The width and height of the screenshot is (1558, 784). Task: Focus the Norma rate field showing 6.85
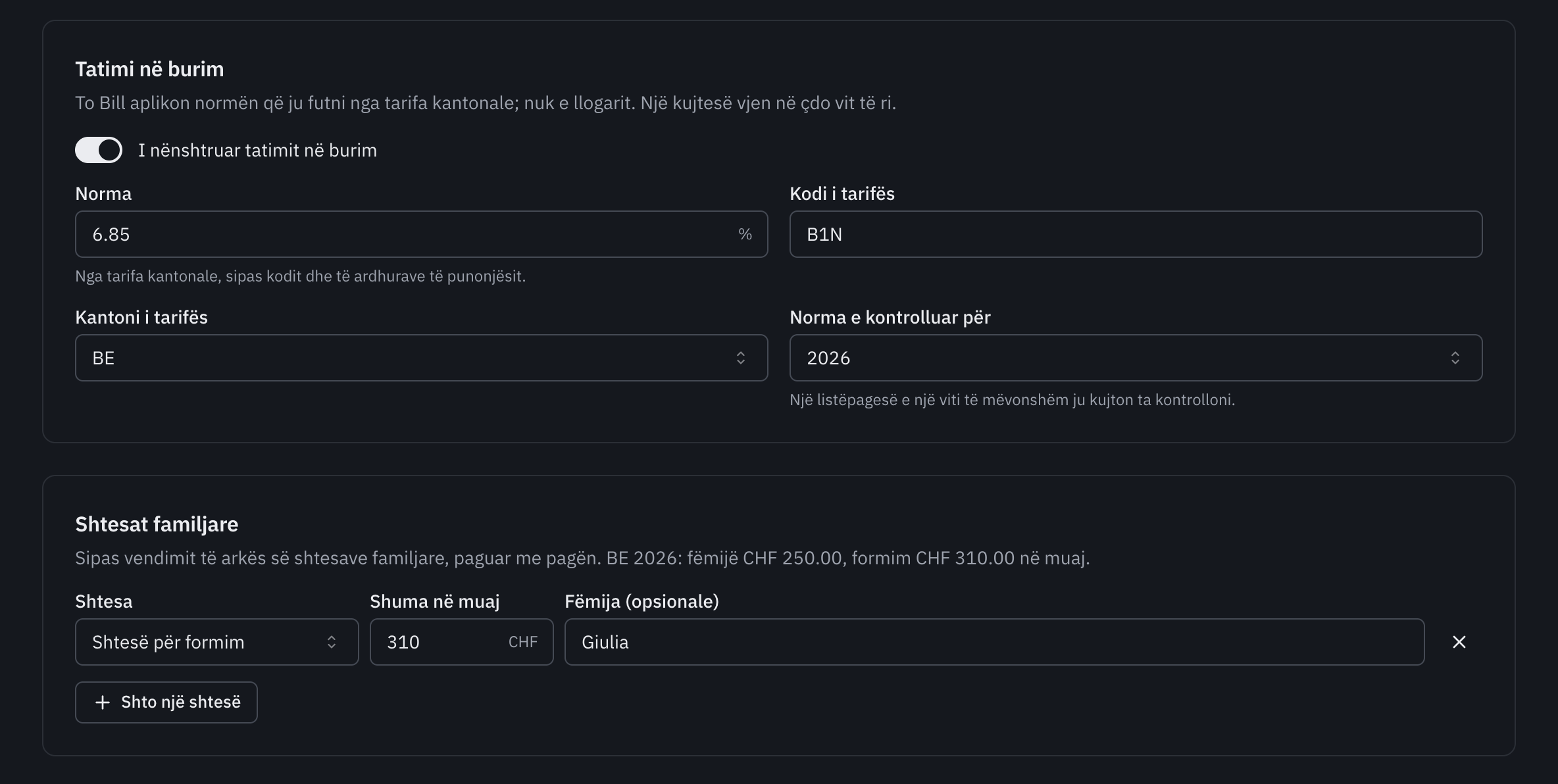(421, 234)
